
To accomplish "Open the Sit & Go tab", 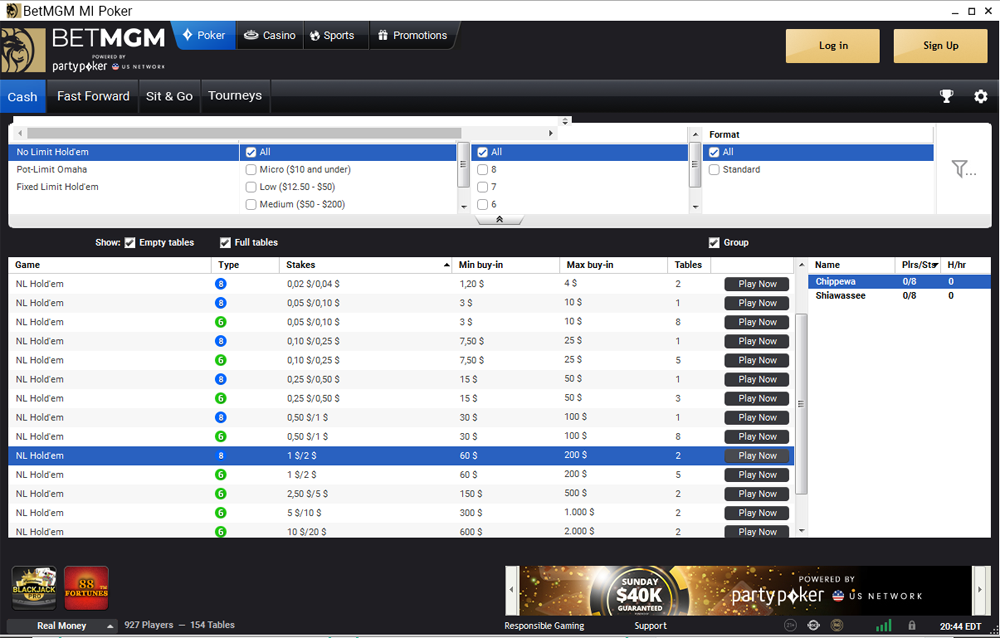I will [x=169, y=96].
